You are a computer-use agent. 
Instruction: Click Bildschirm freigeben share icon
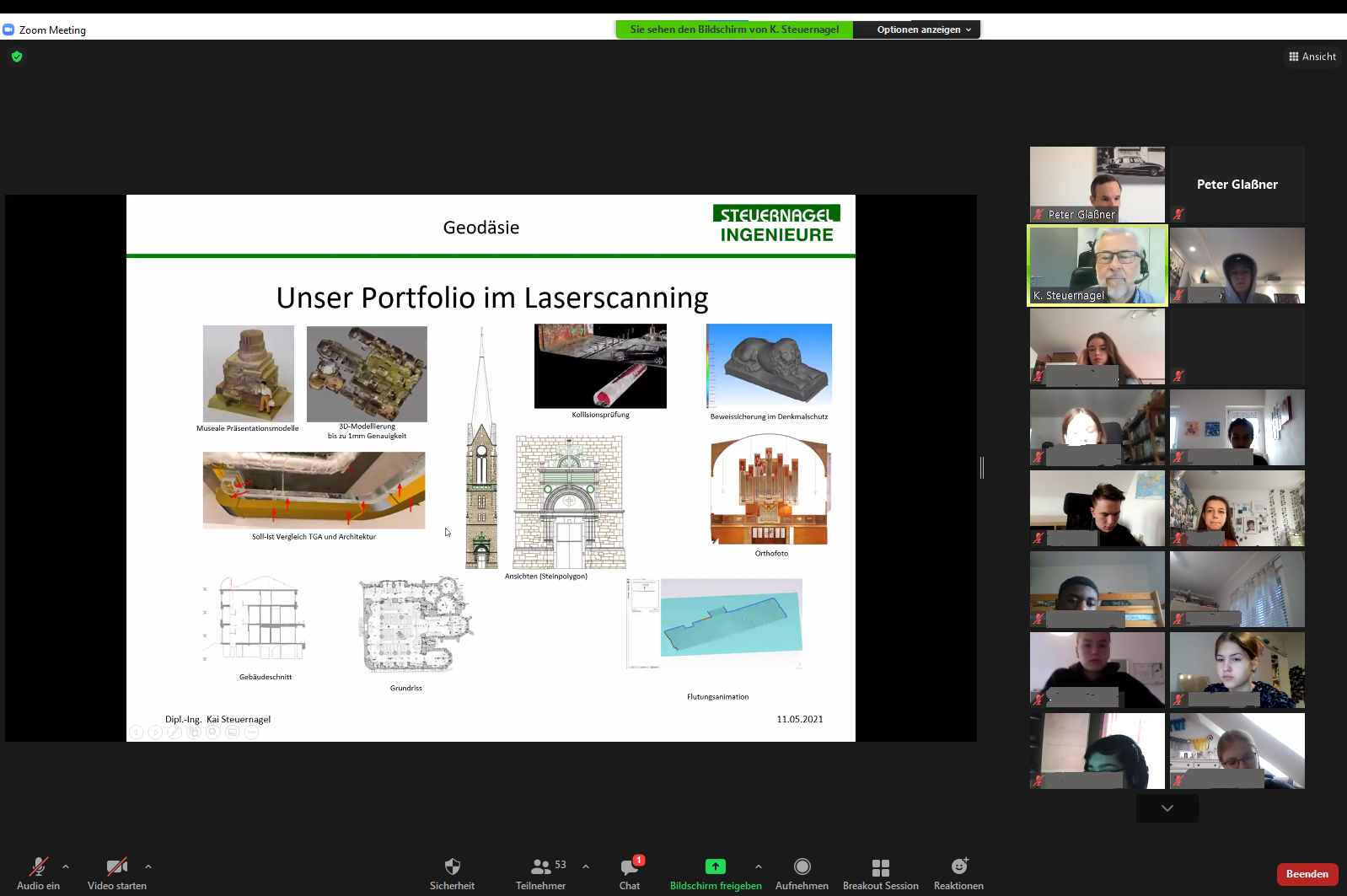point(715,867)
